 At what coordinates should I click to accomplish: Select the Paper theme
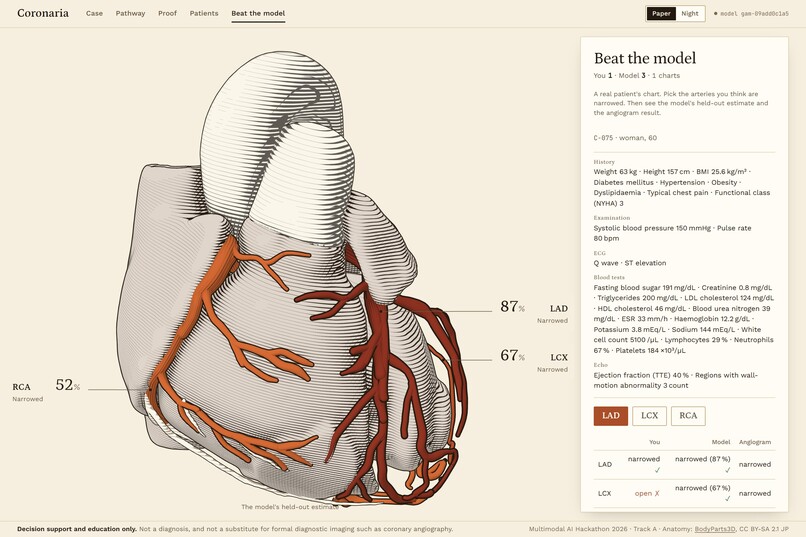(661, 14)
